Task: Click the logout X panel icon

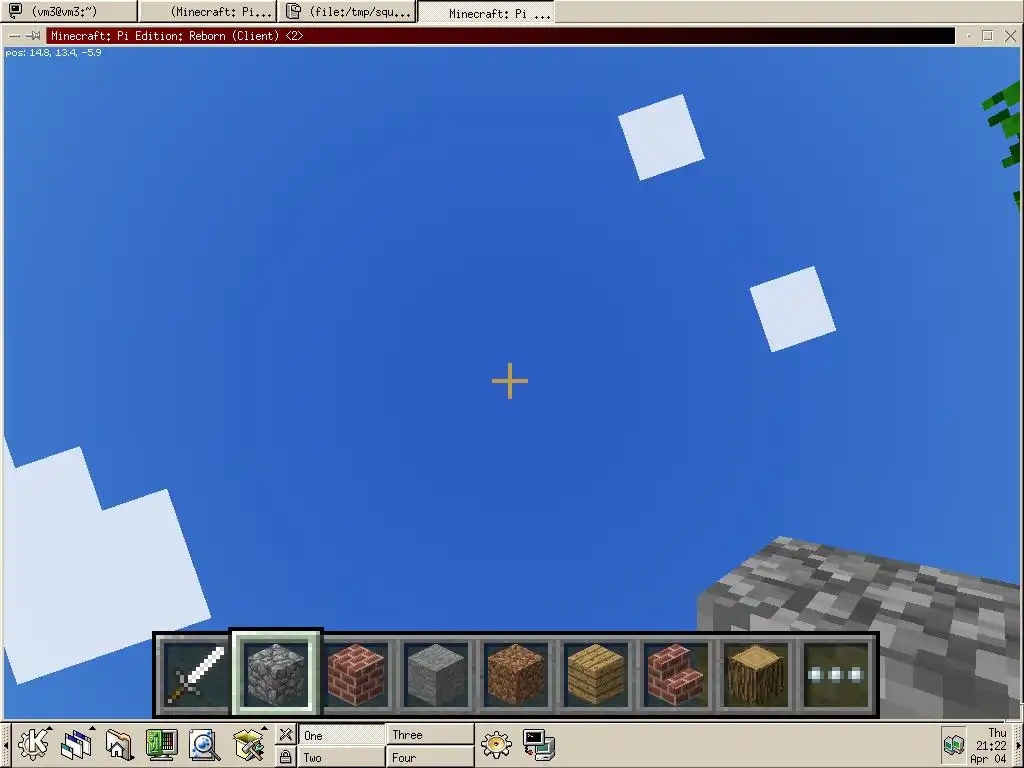Action: click(285, 735)
